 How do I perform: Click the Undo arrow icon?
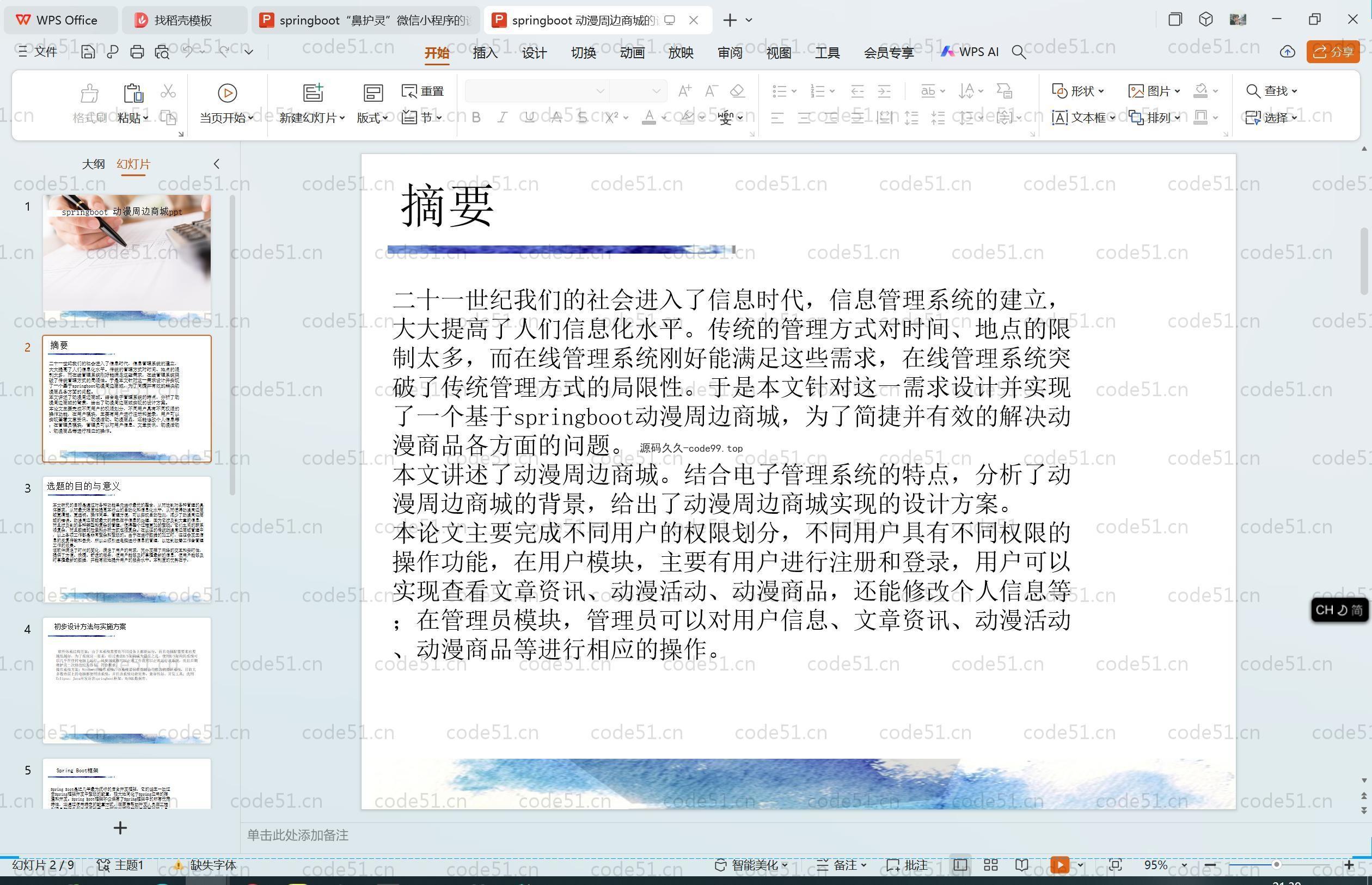187,51
